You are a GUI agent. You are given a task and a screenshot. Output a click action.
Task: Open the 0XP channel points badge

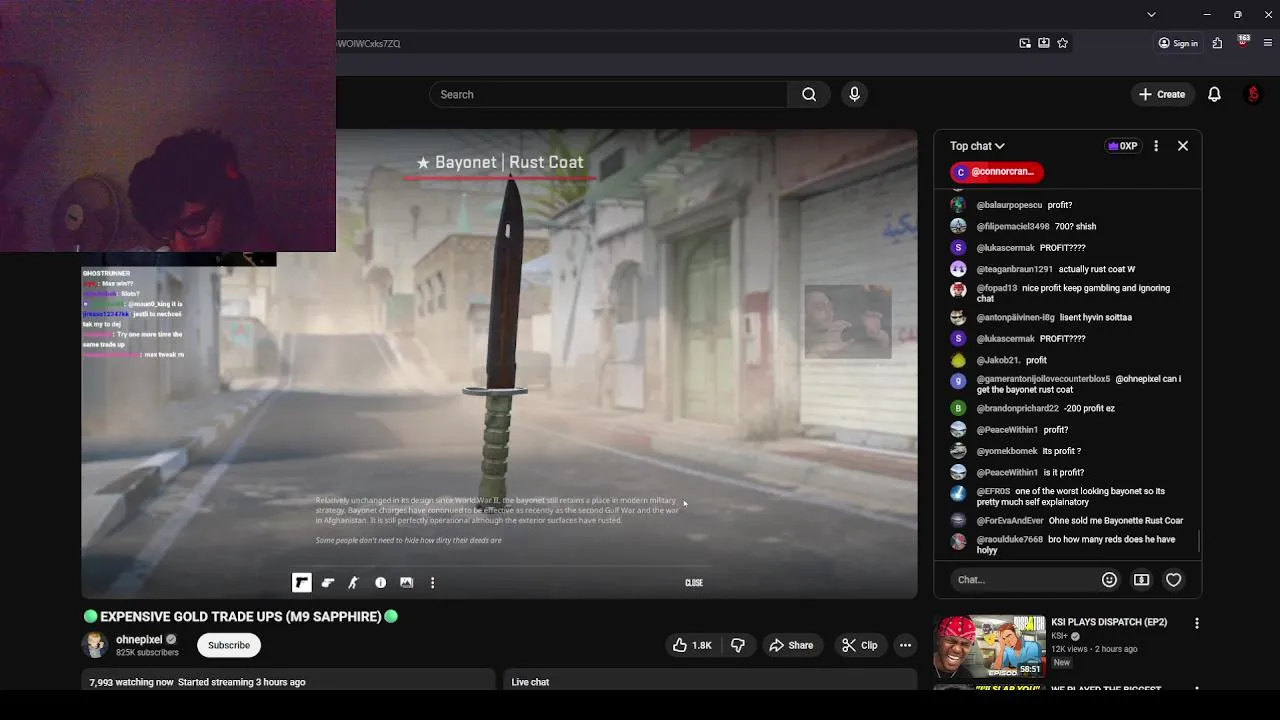[1122, 146]
